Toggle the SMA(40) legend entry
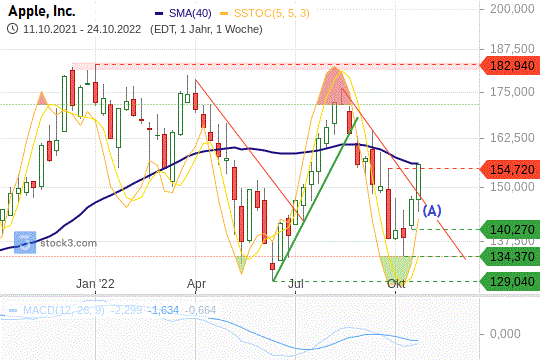 tap(190, 13)
